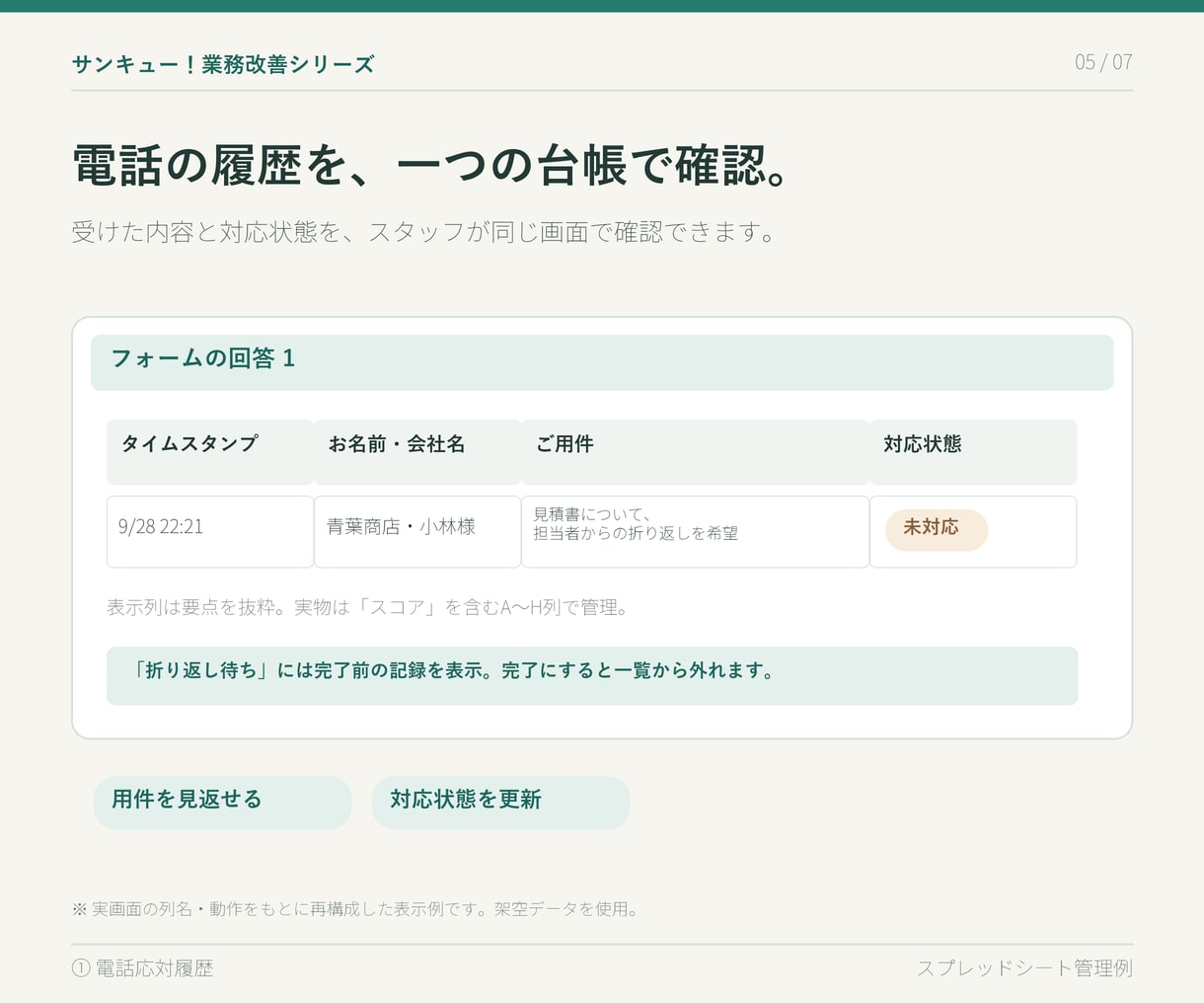Click the 見積書について inquiry cell
This screenshot has width=1204, height=1003.
point(695,531)
